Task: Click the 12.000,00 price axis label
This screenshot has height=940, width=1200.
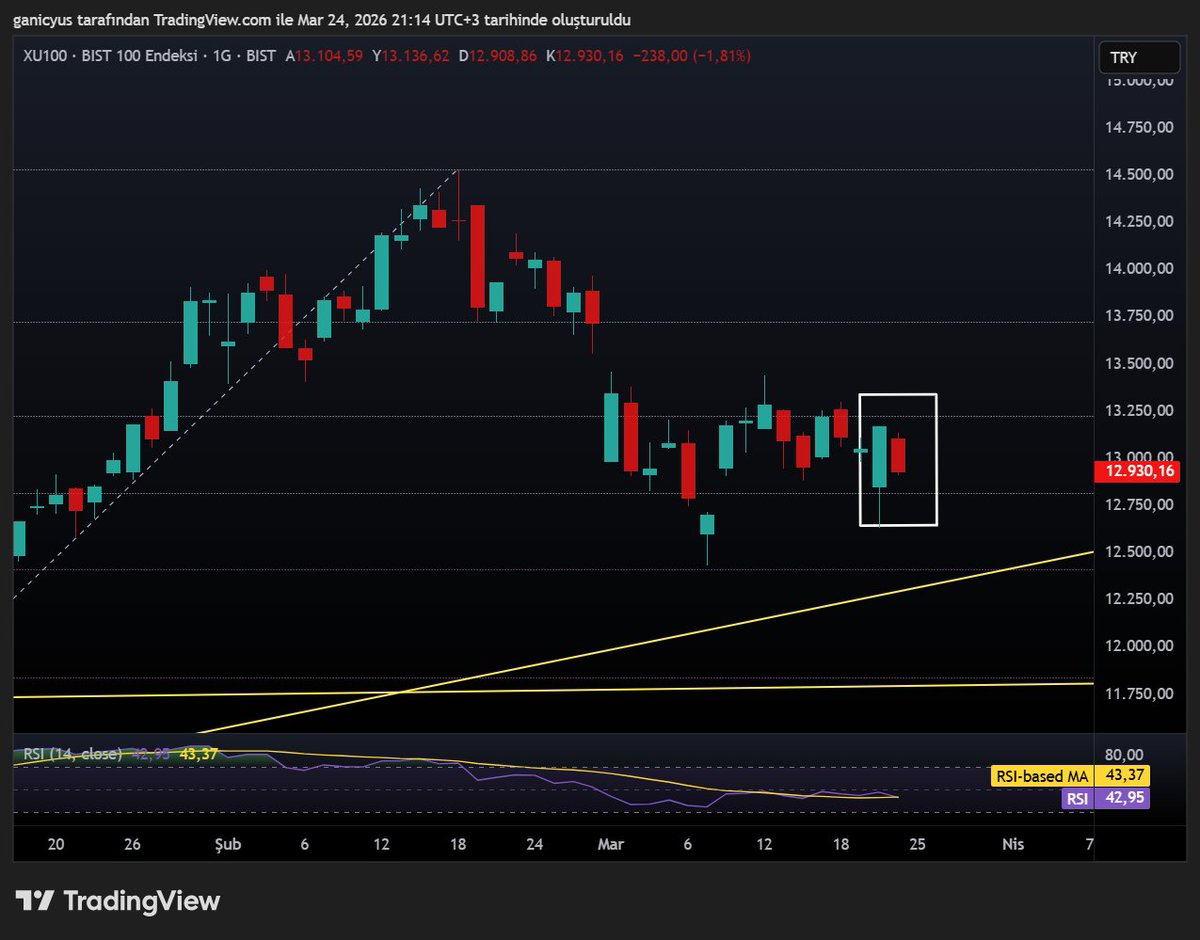Action: [1138, 645]
